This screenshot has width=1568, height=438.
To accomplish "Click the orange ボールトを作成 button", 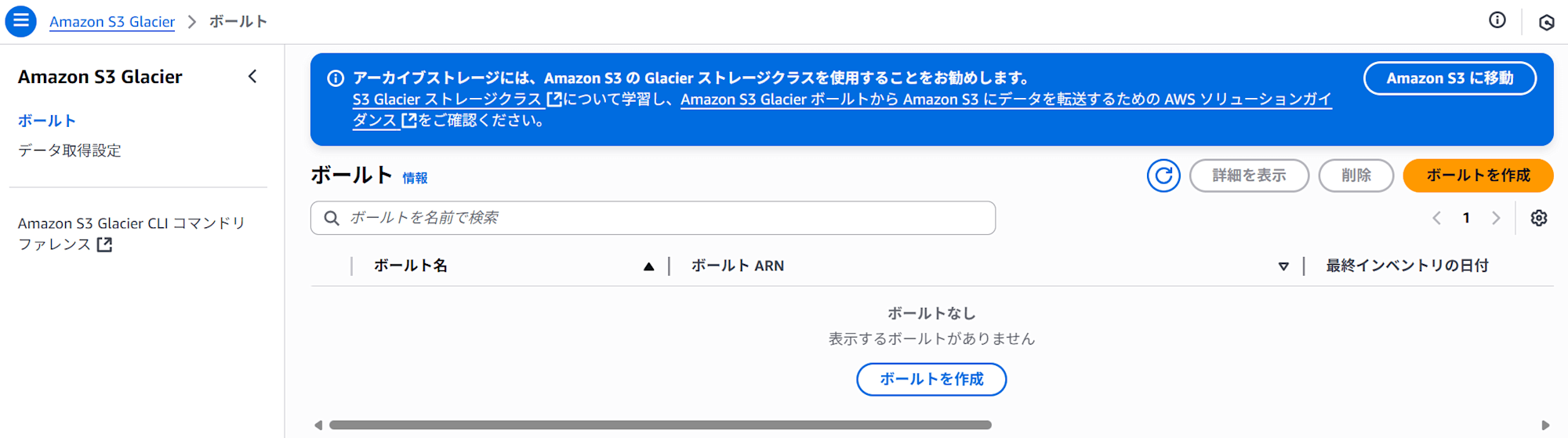I will [1477, 176].
